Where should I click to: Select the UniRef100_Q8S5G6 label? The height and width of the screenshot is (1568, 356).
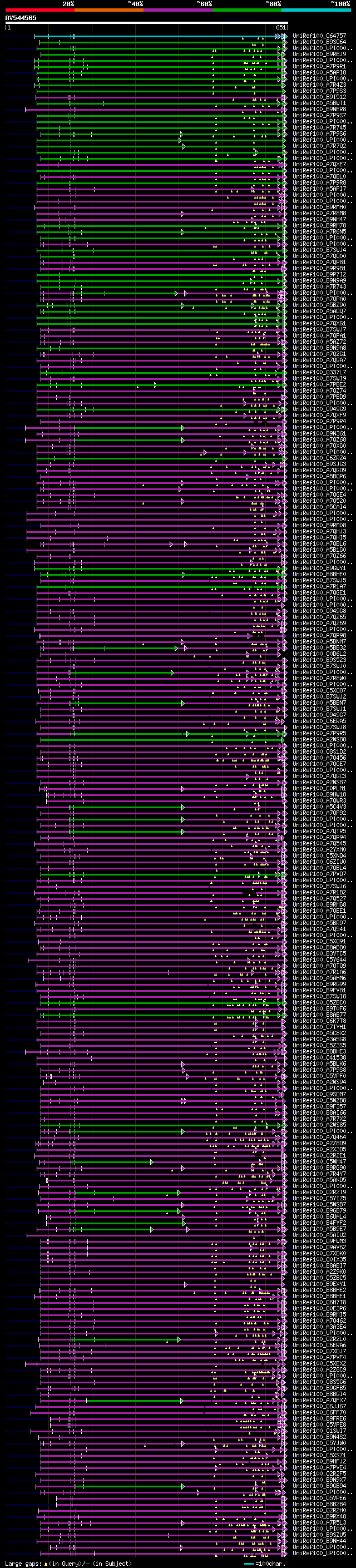click(x=319, y=1382)
